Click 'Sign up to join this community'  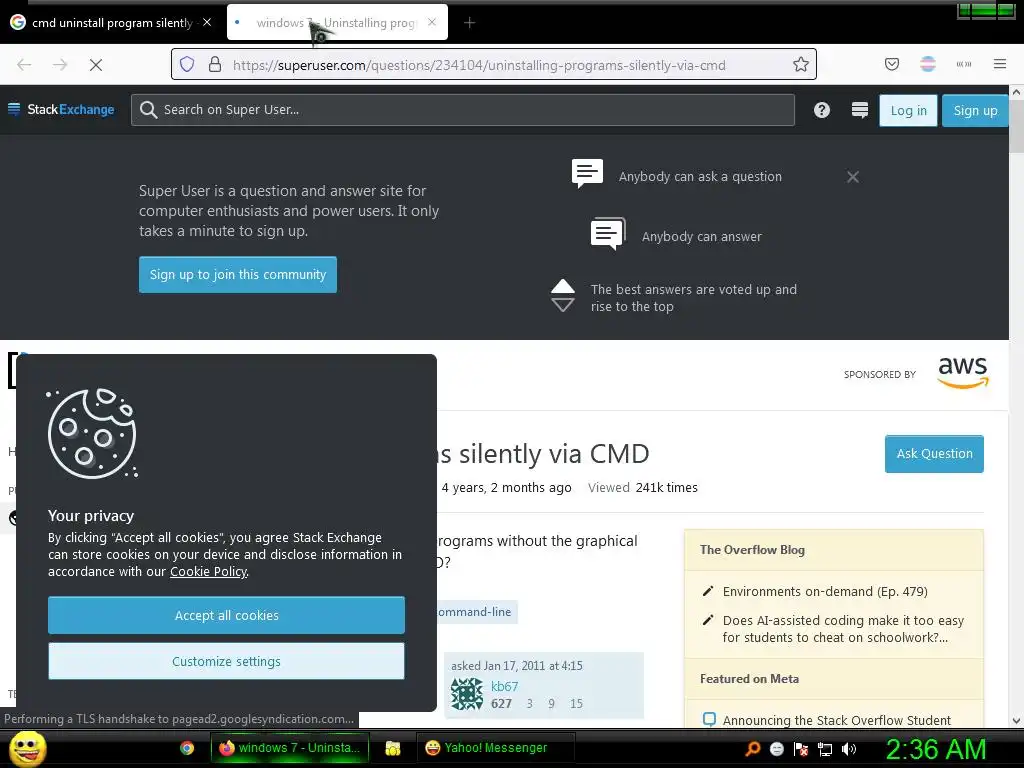238,274
